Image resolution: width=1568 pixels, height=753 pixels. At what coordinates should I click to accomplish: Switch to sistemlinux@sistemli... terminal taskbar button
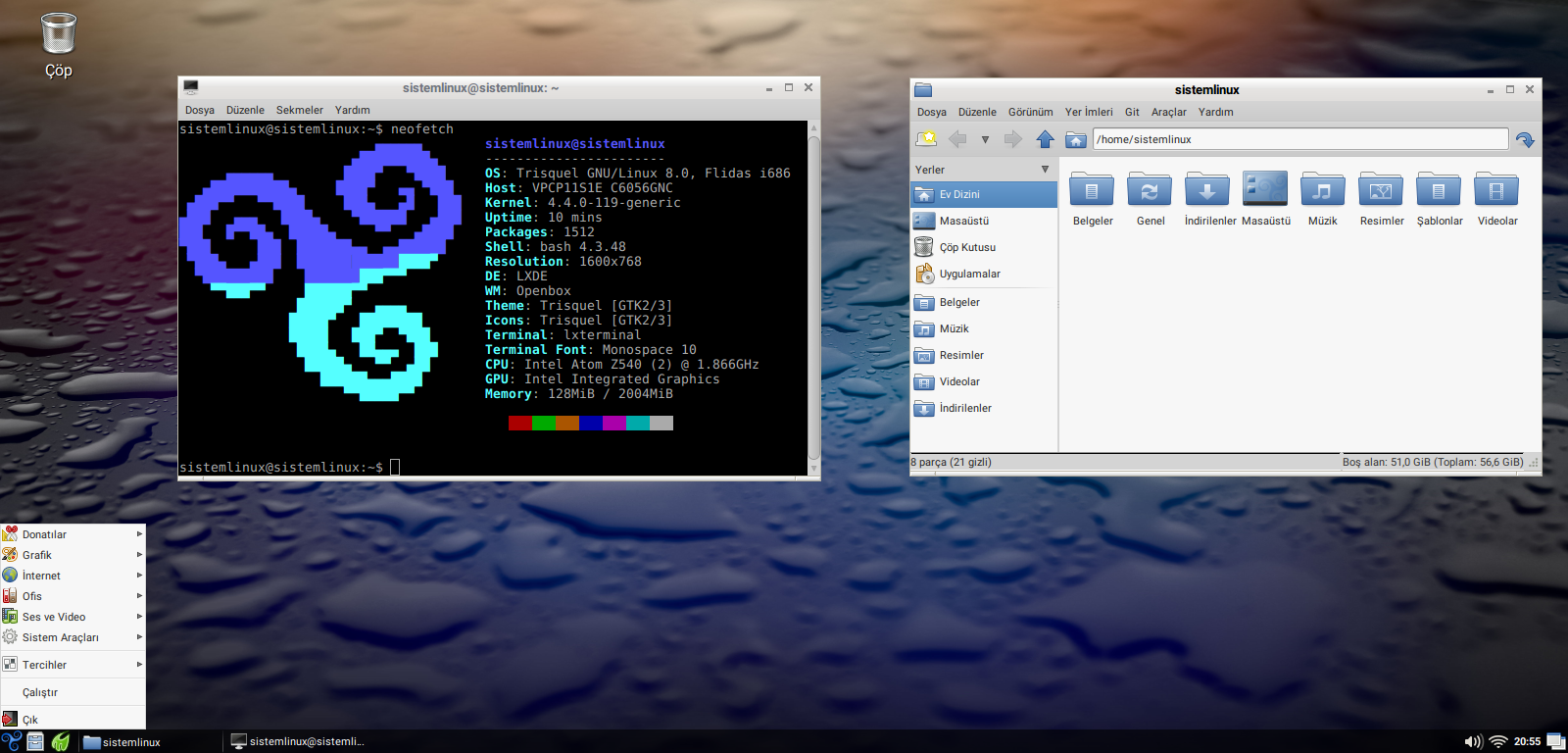(x=297, y=742)
